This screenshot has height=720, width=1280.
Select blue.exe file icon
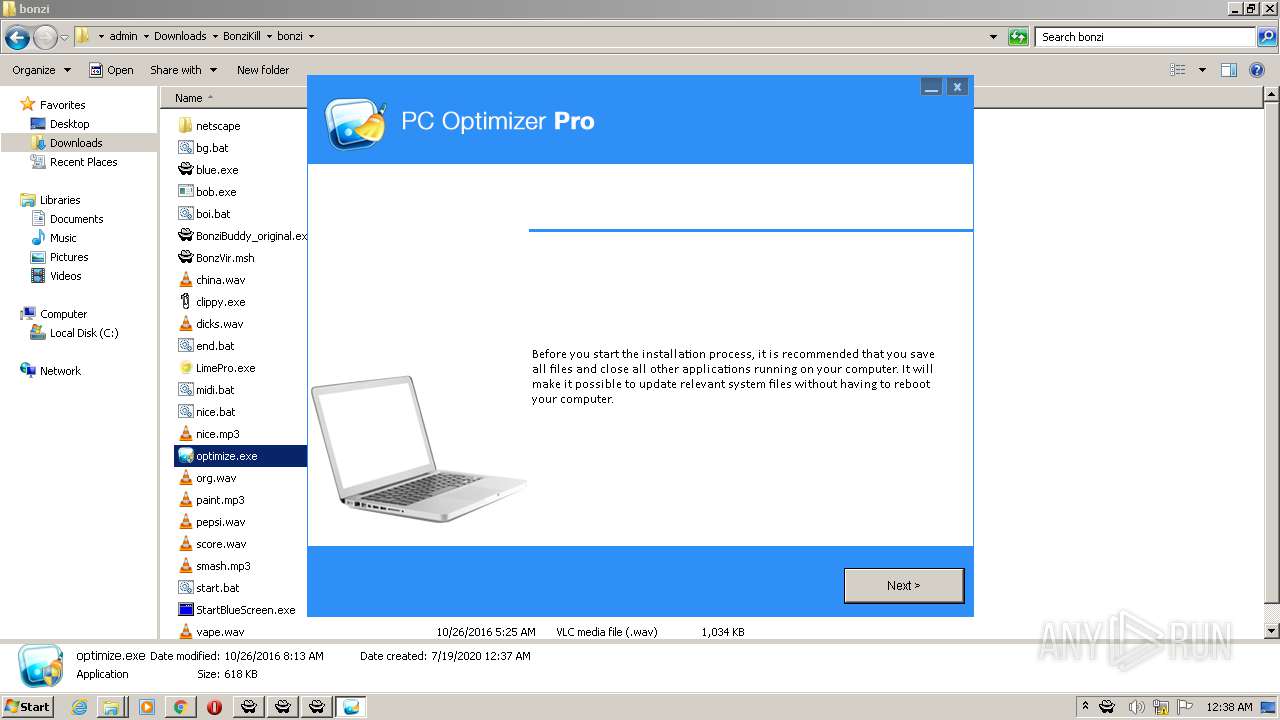[185, 170]
